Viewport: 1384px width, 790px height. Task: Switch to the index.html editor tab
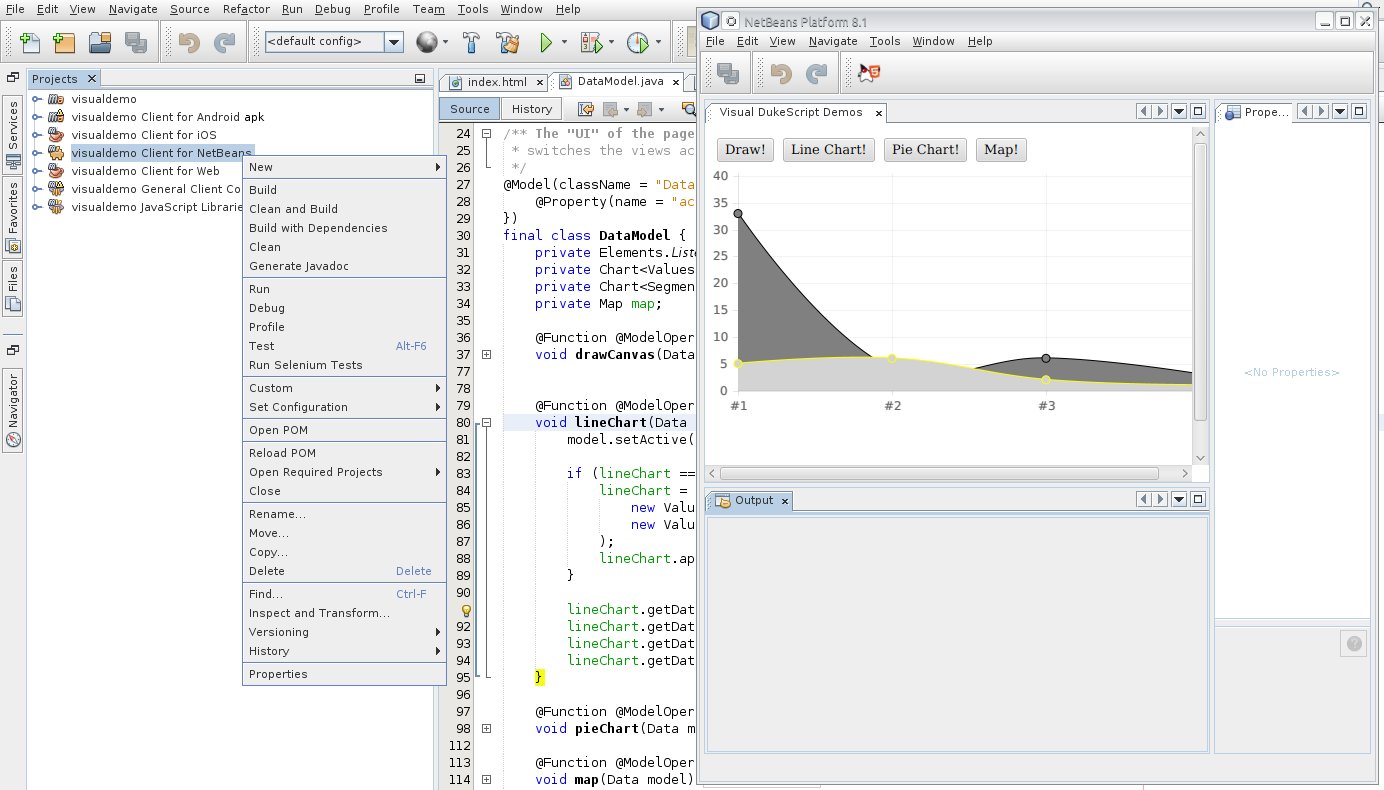pos(496,82)
